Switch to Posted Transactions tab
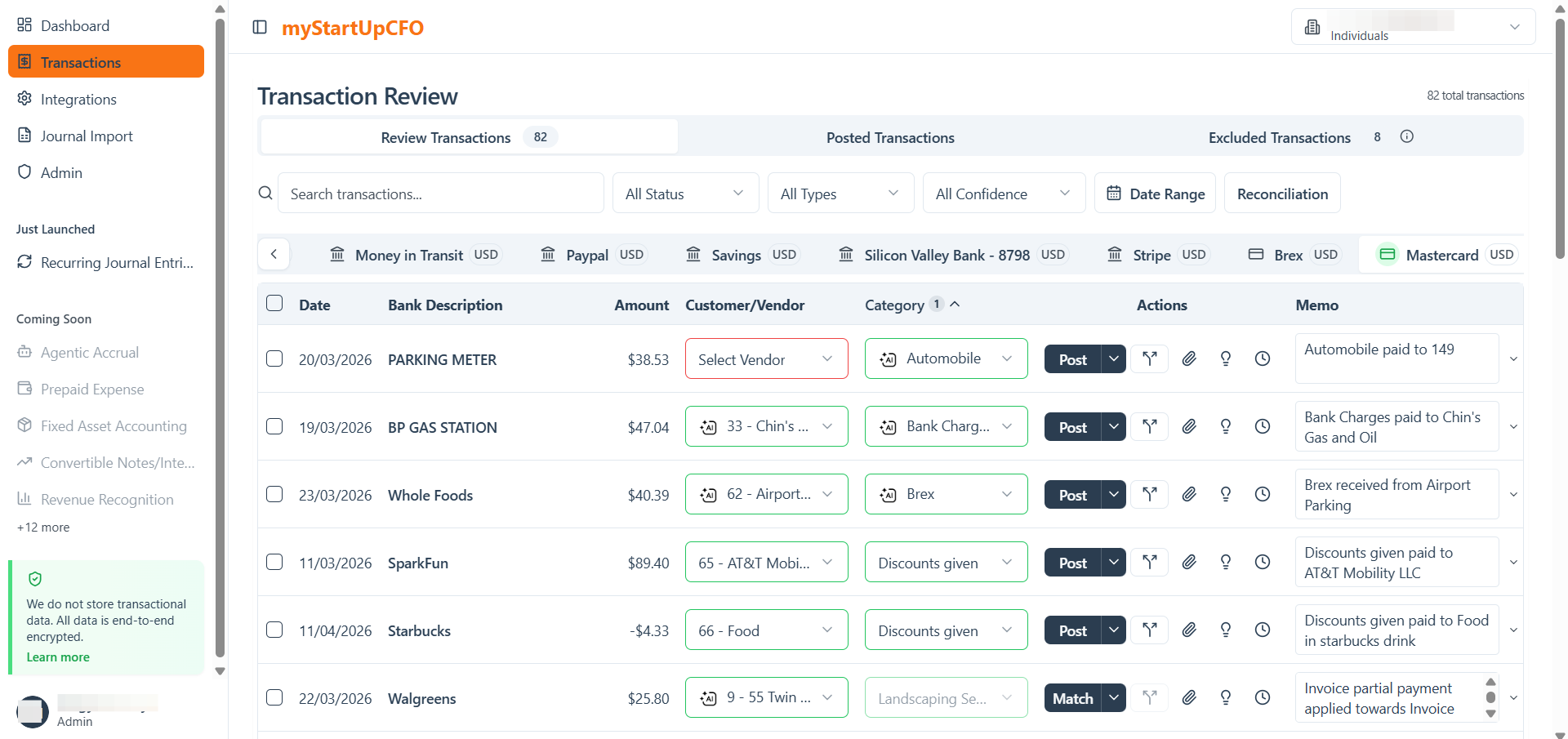The height and width of the screenshot is (739, 1568). 890,137
